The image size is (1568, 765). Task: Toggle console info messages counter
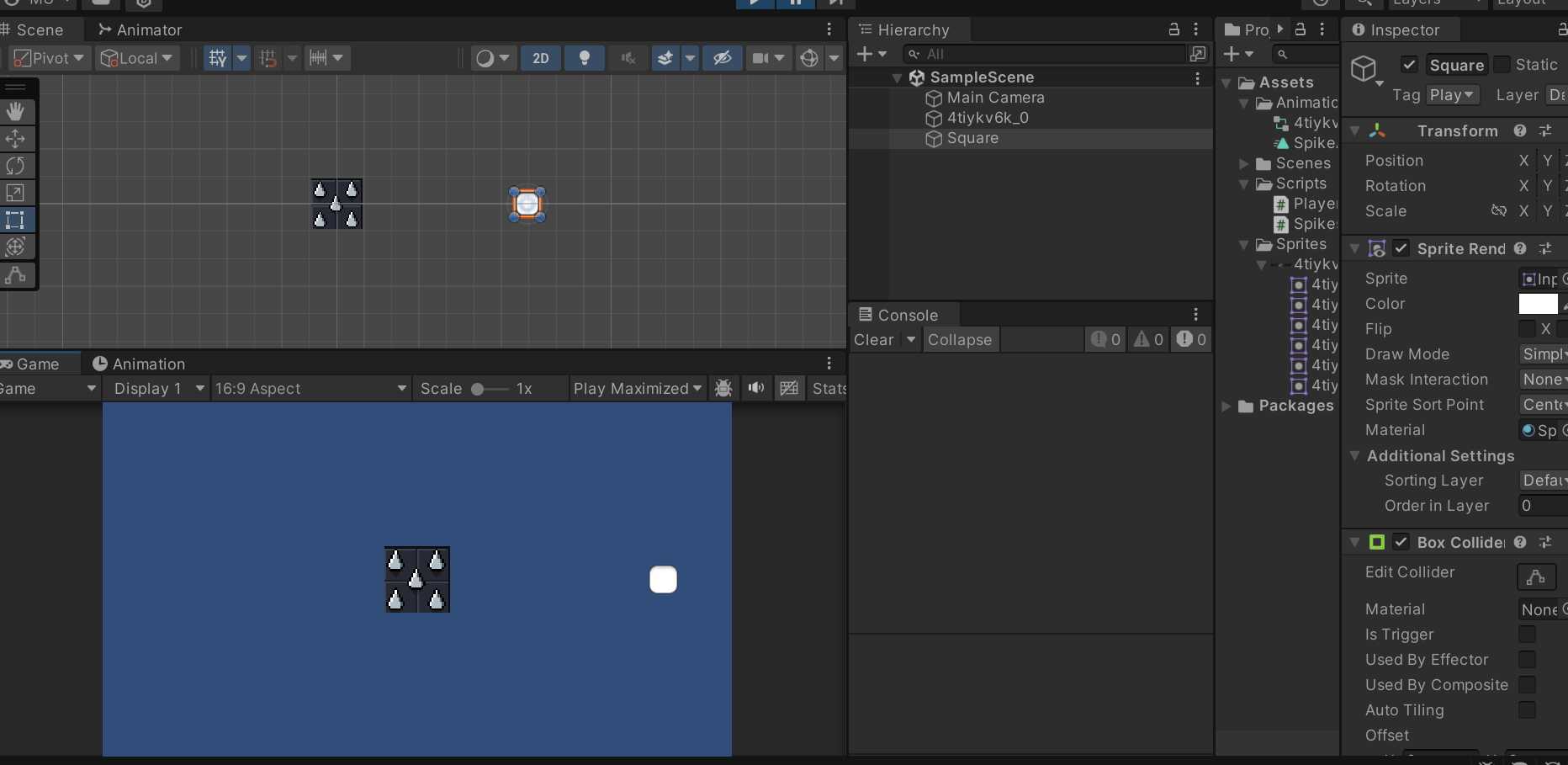click(1105, 340)
